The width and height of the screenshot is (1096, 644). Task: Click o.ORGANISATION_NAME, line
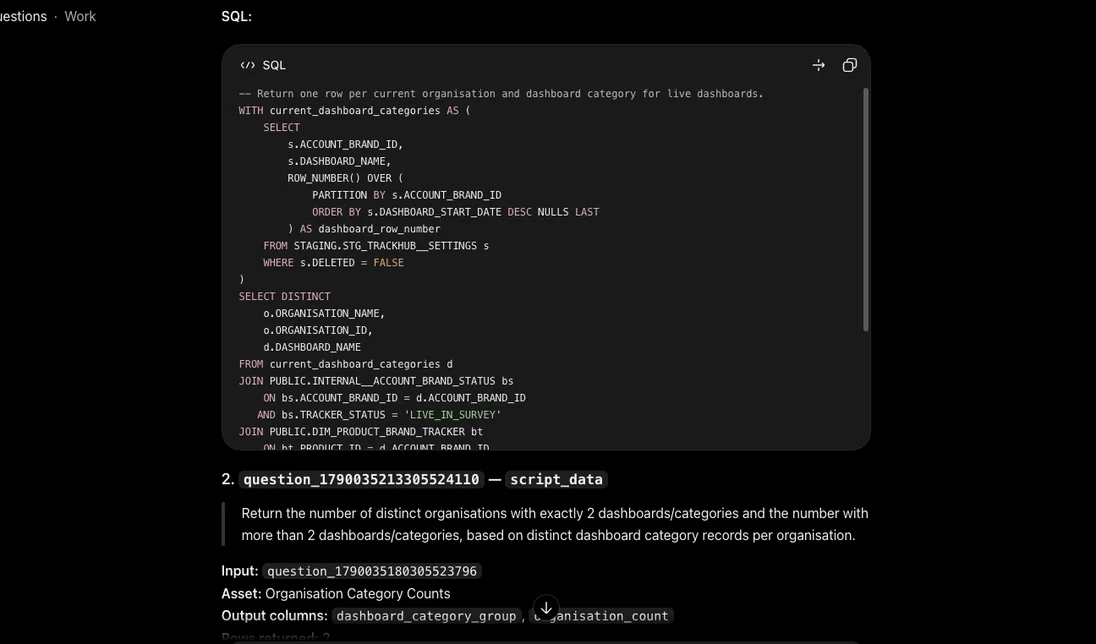pos(324,313)
